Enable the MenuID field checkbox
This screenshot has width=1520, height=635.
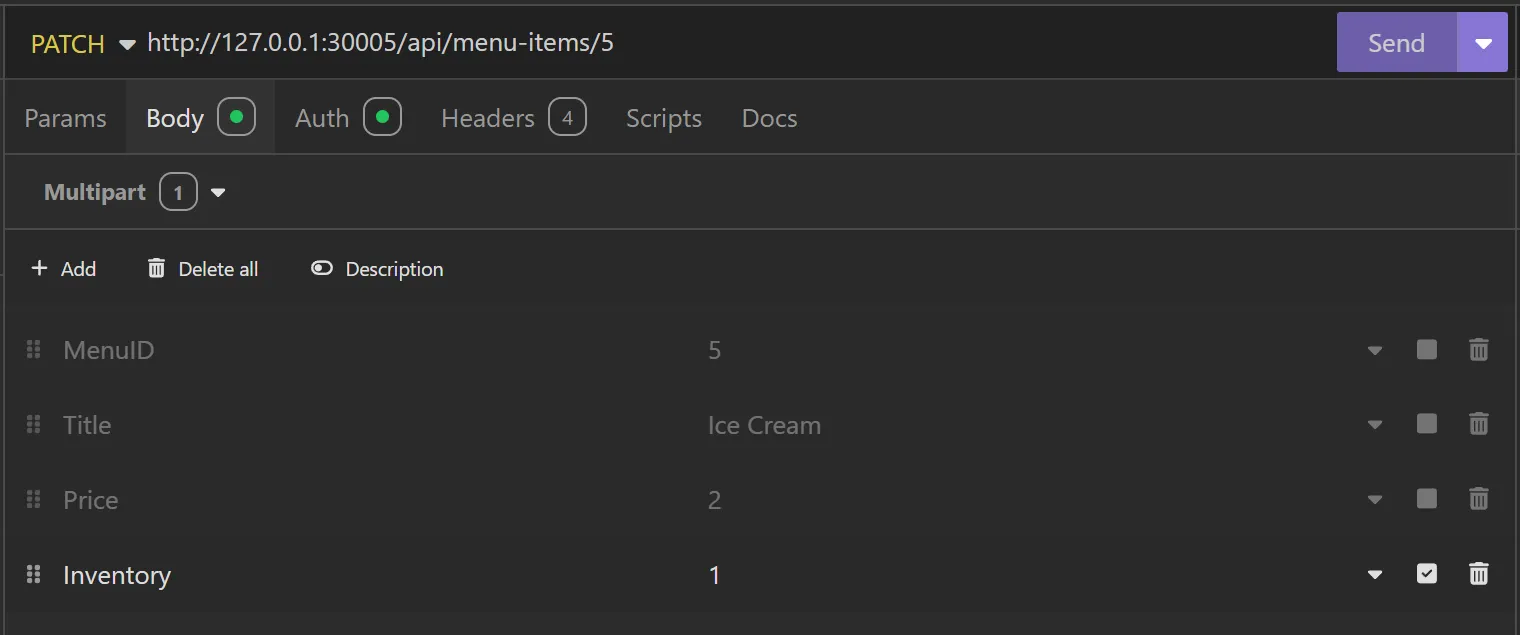click(x=1427, y=350)
